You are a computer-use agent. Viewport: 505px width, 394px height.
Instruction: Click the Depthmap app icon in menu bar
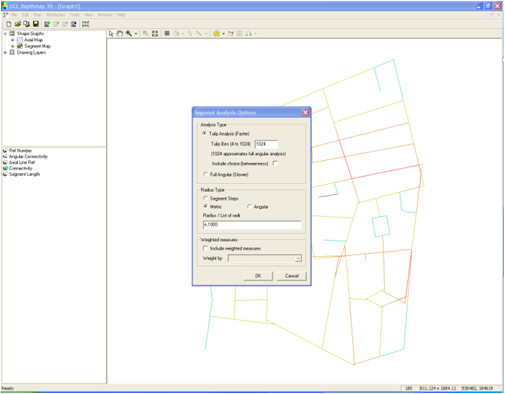[x=5, y=15]
